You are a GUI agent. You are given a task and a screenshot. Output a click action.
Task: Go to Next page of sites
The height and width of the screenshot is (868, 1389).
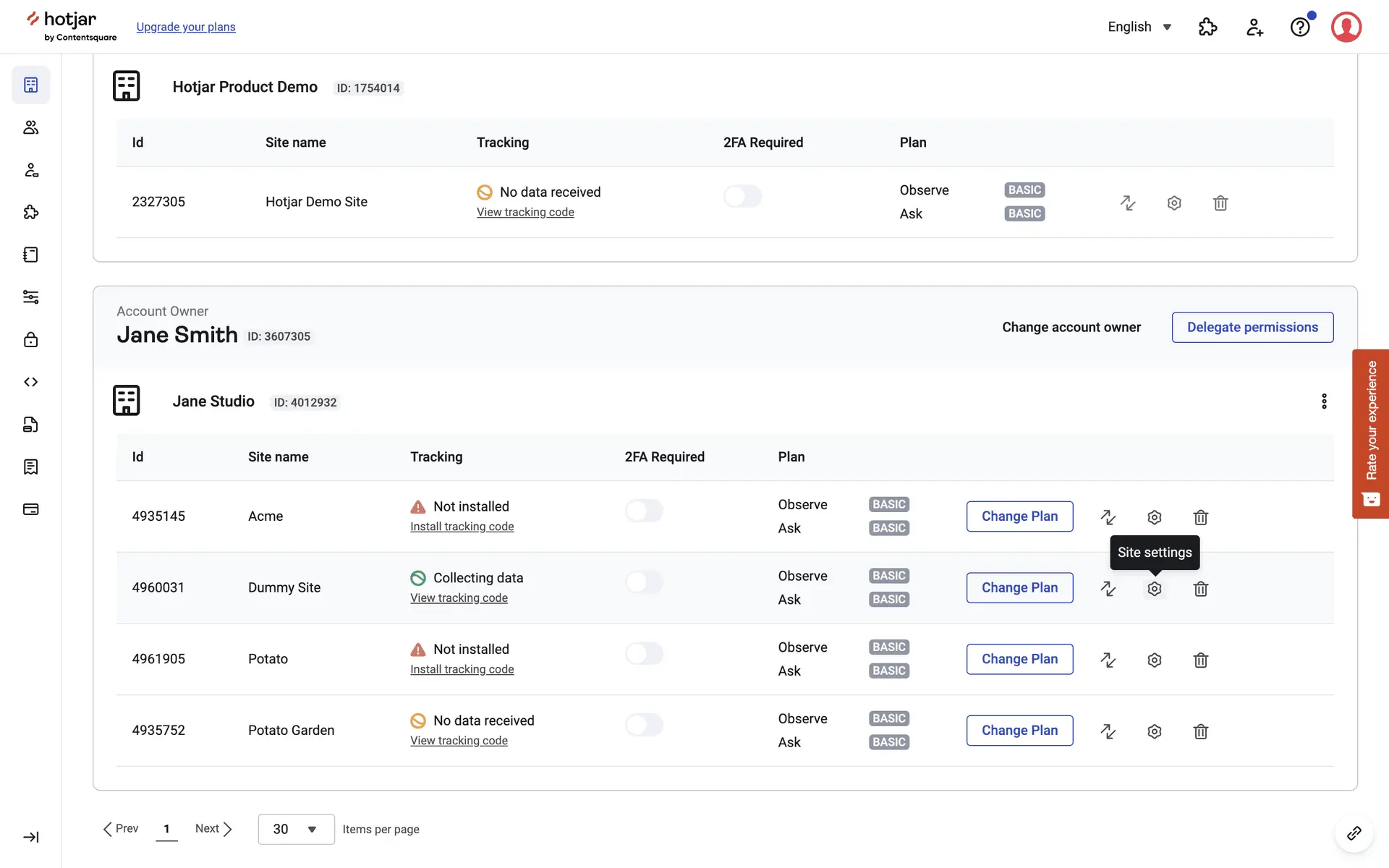coord(213,829)
